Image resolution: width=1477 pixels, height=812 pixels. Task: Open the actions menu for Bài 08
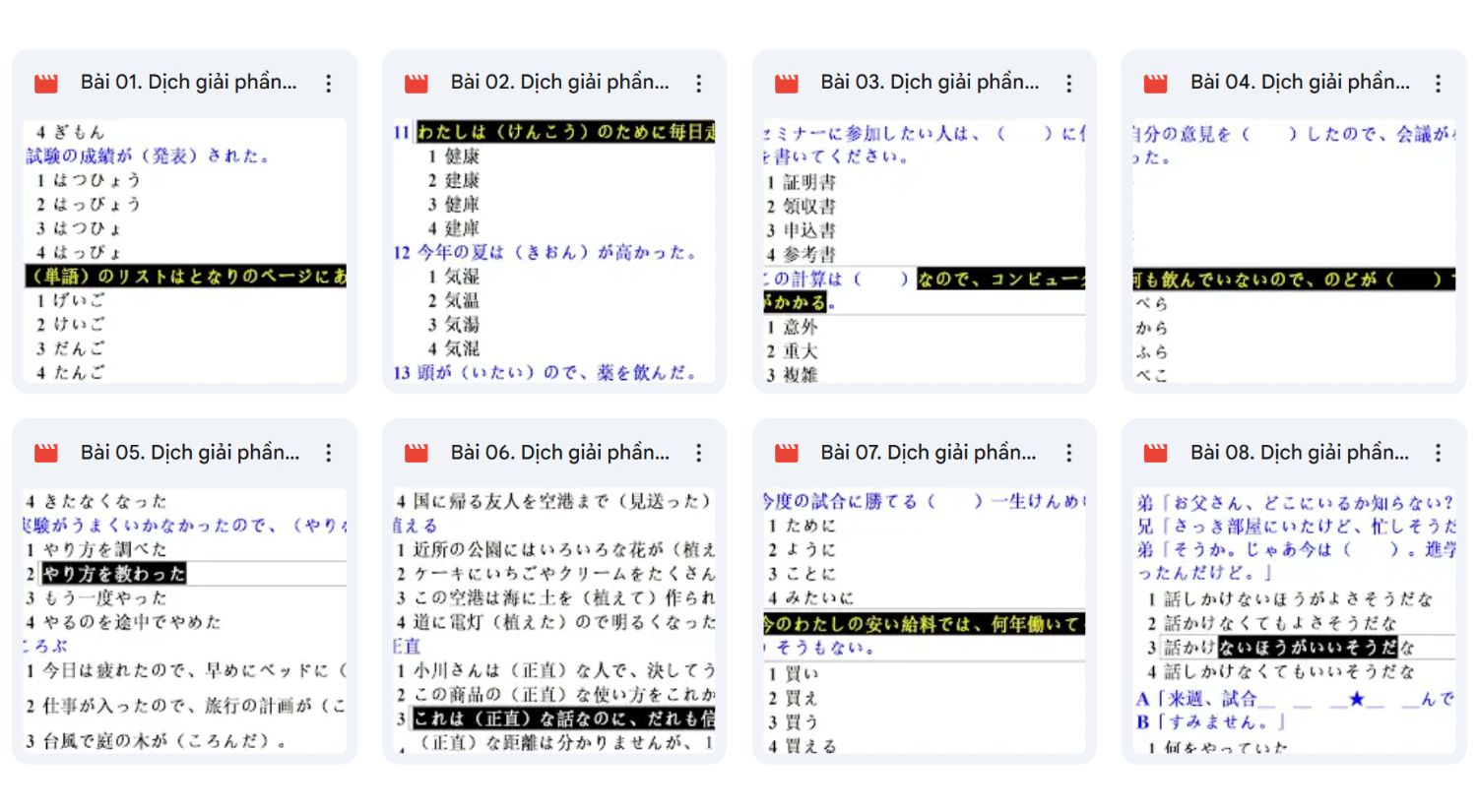point(1439,453)
